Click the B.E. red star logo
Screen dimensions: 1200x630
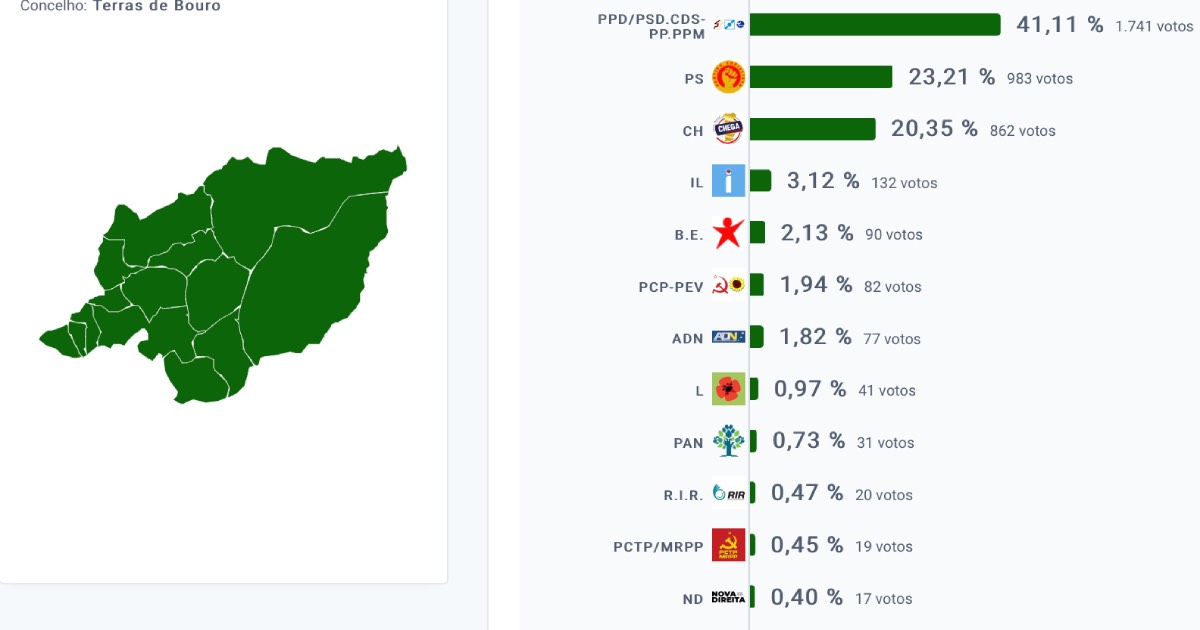pos(728,233)
